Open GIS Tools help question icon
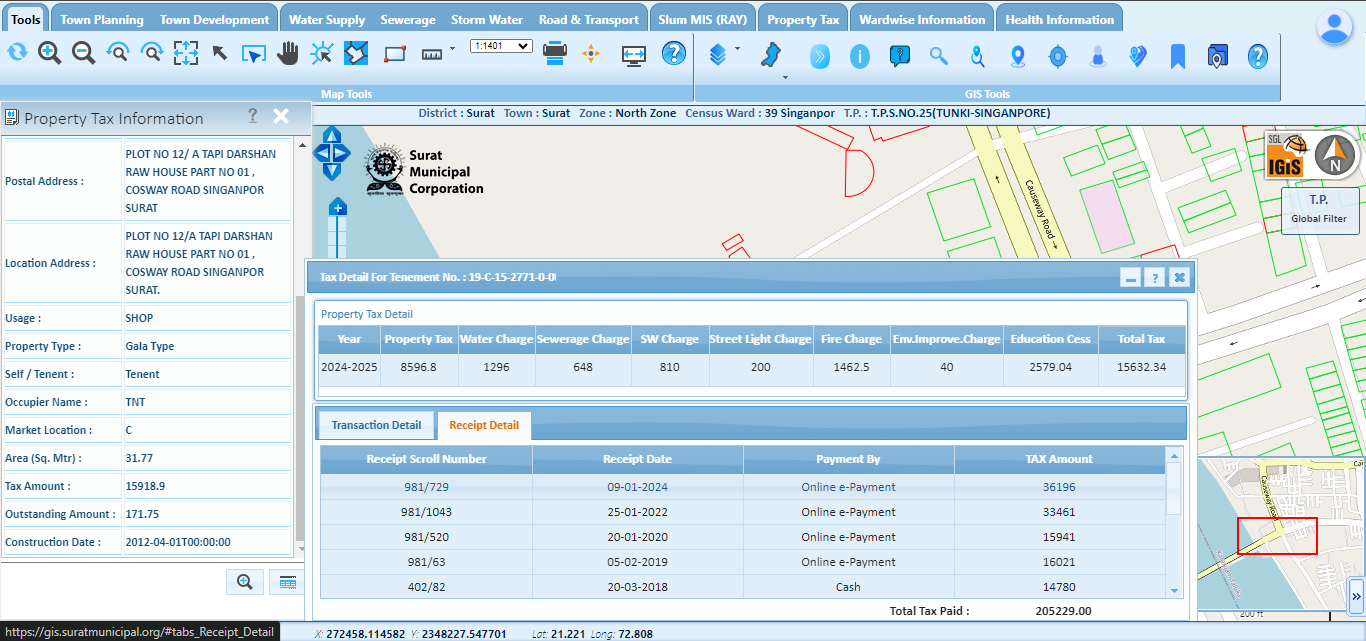 click(x=1258, y=57)
